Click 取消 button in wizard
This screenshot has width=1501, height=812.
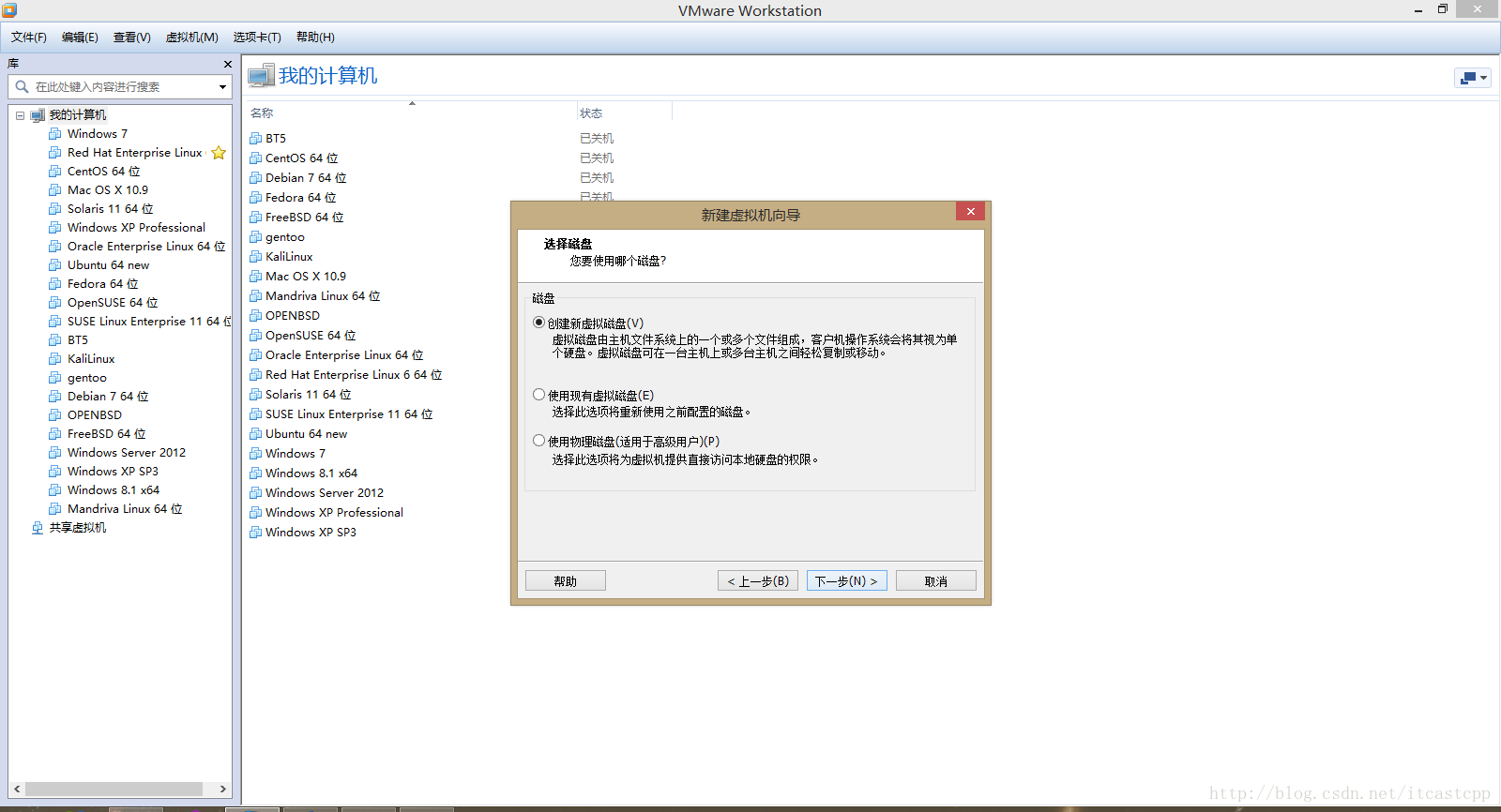[x=936, y=580]
